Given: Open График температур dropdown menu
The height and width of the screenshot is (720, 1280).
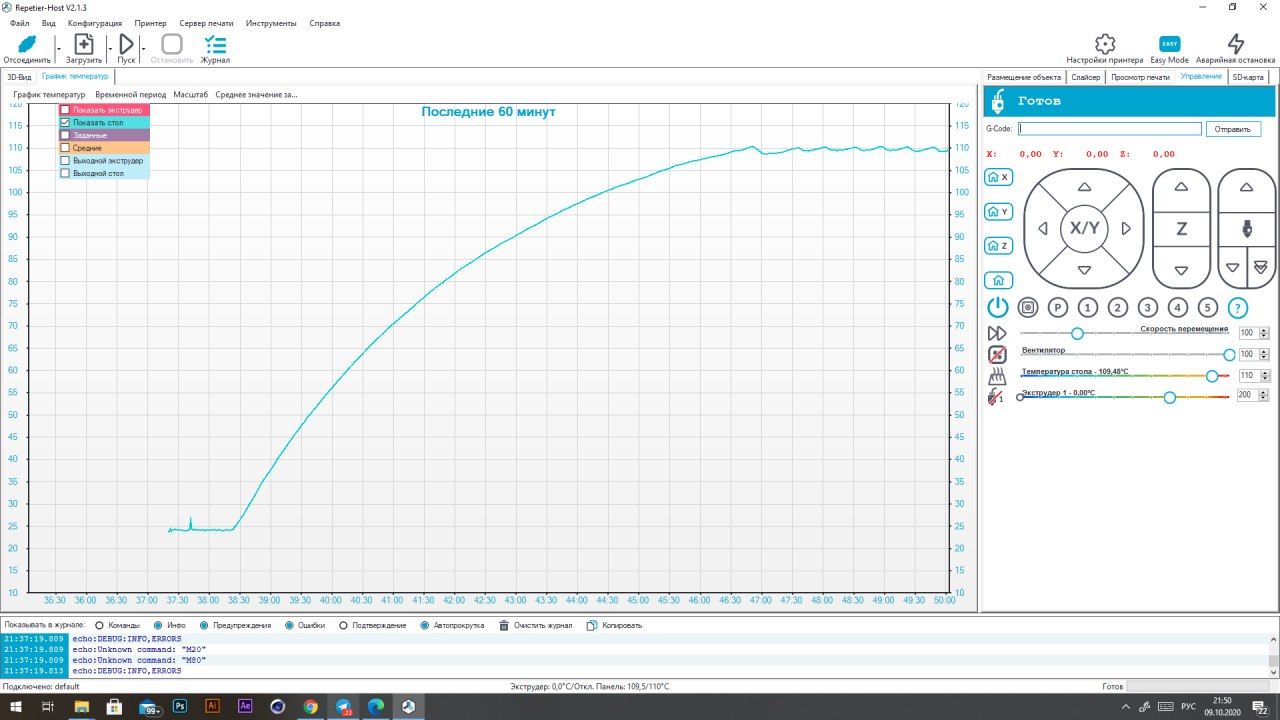Looking at the screenshot, I should point(50,95).
